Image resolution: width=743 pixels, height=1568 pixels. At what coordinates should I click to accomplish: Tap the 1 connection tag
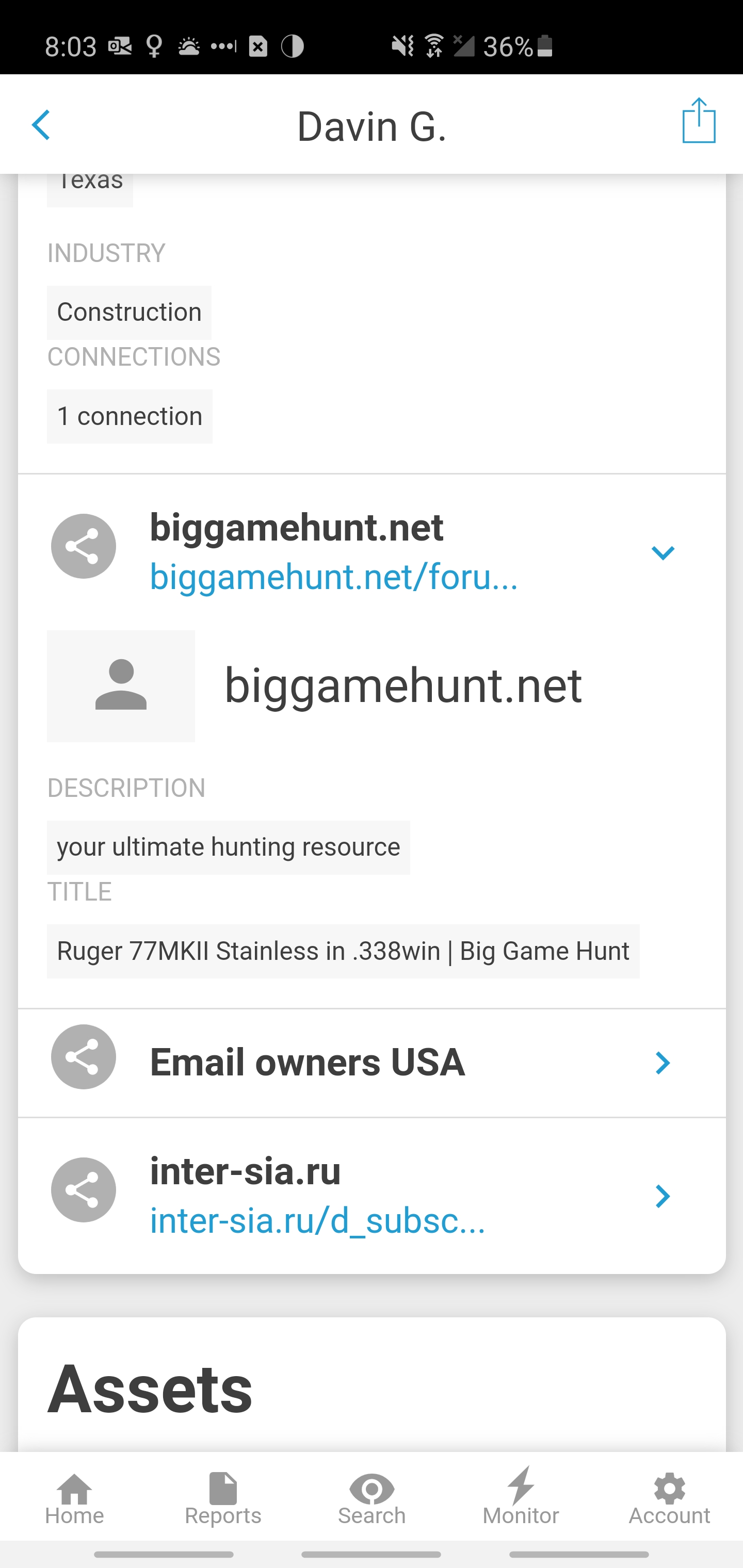click(130, 416)
